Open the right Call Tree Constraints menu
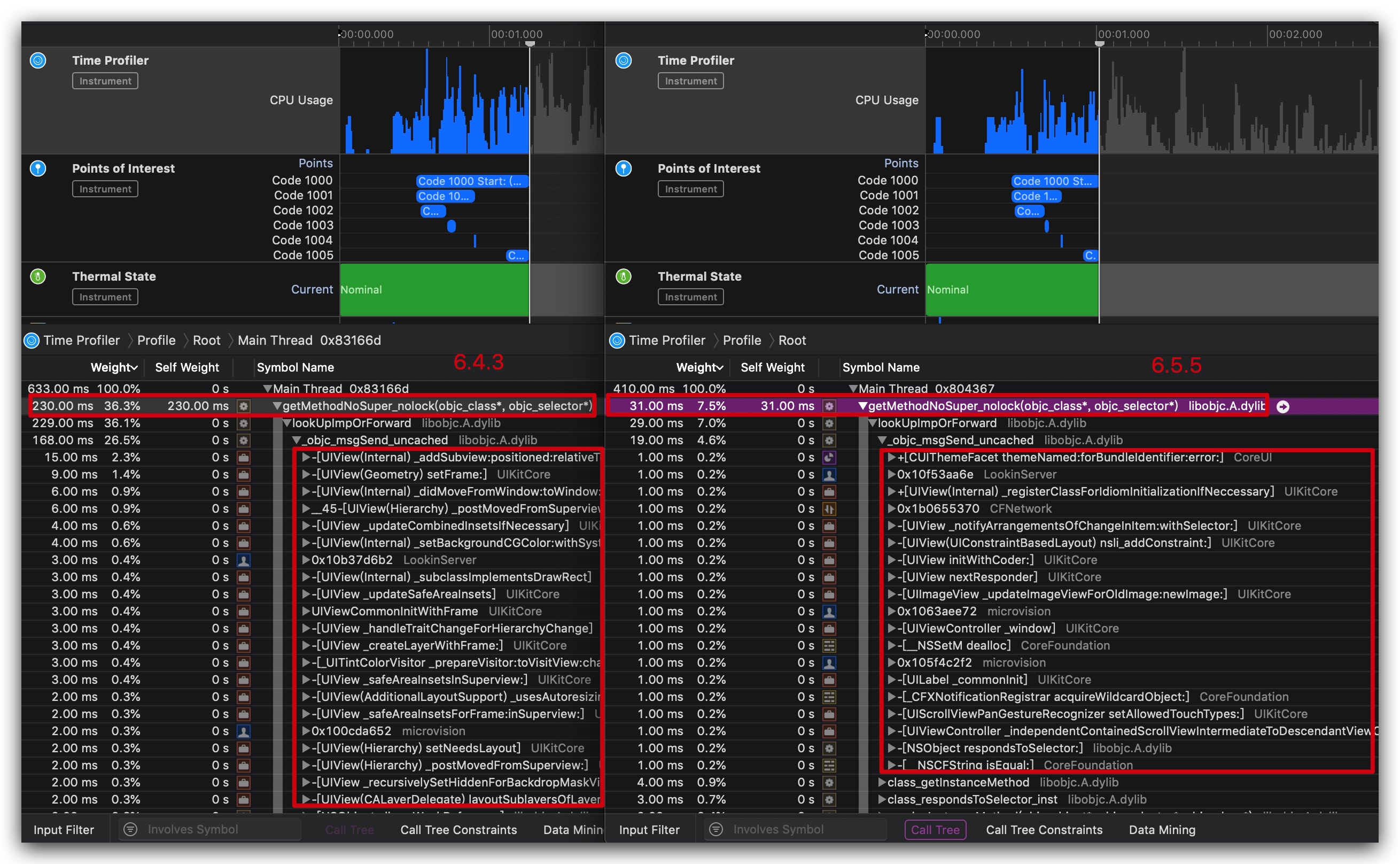 coord(1044,829)
